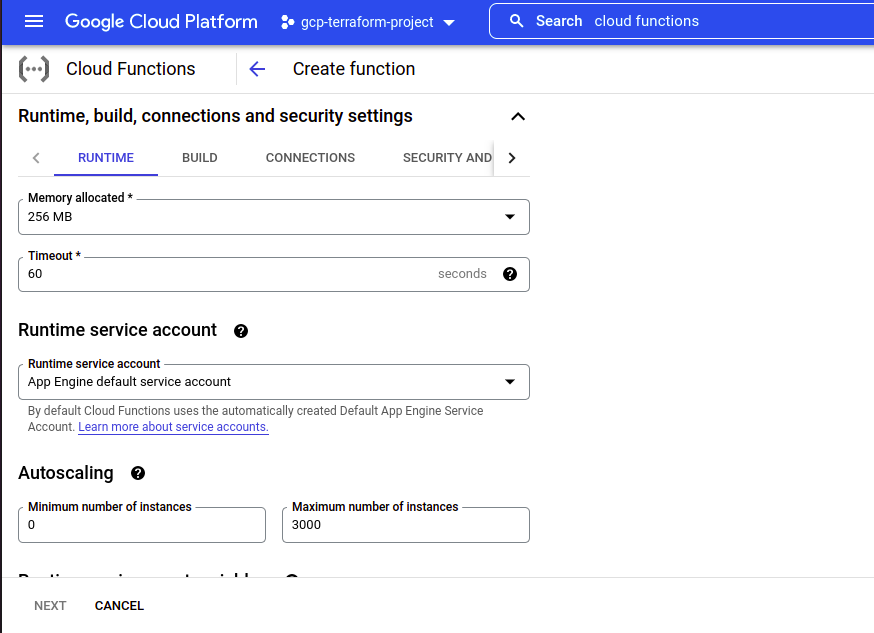The height and width of the screenshot is (633, 874).
Task: Click the Autoscaling heading
Action: (66, 473)
